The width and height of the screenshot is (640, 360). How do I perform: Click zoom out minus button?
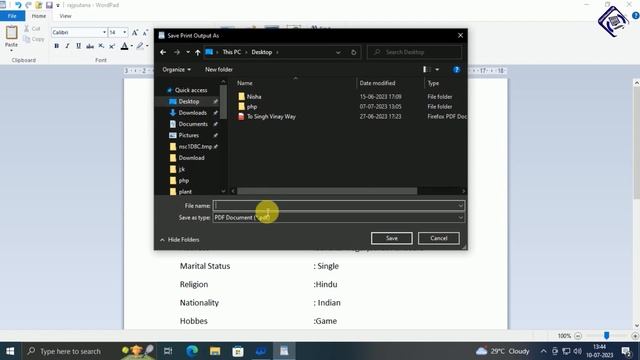point(578,336)
